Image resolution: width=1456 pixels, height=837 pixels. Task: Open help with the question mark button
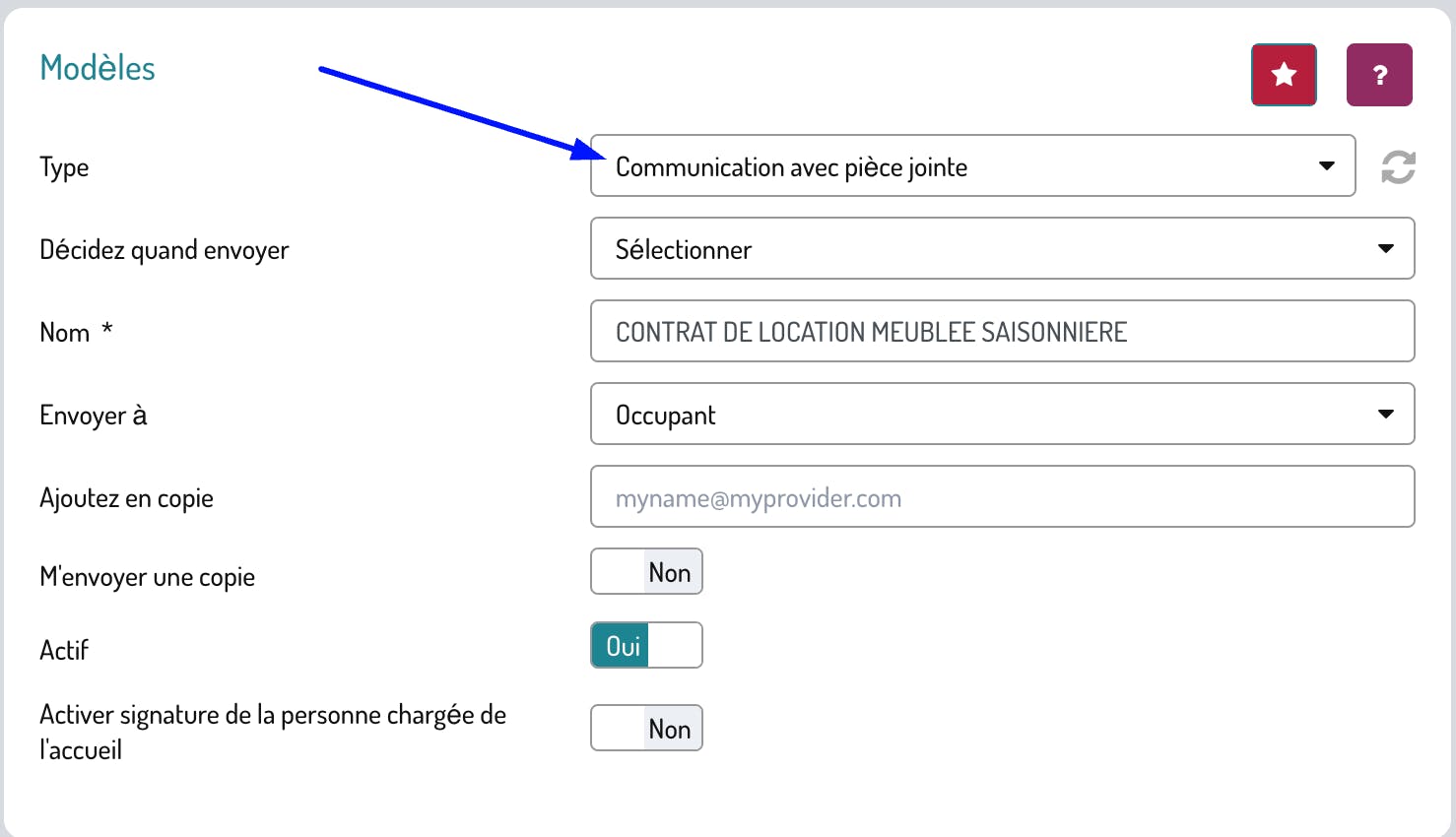pos(1379,75)
